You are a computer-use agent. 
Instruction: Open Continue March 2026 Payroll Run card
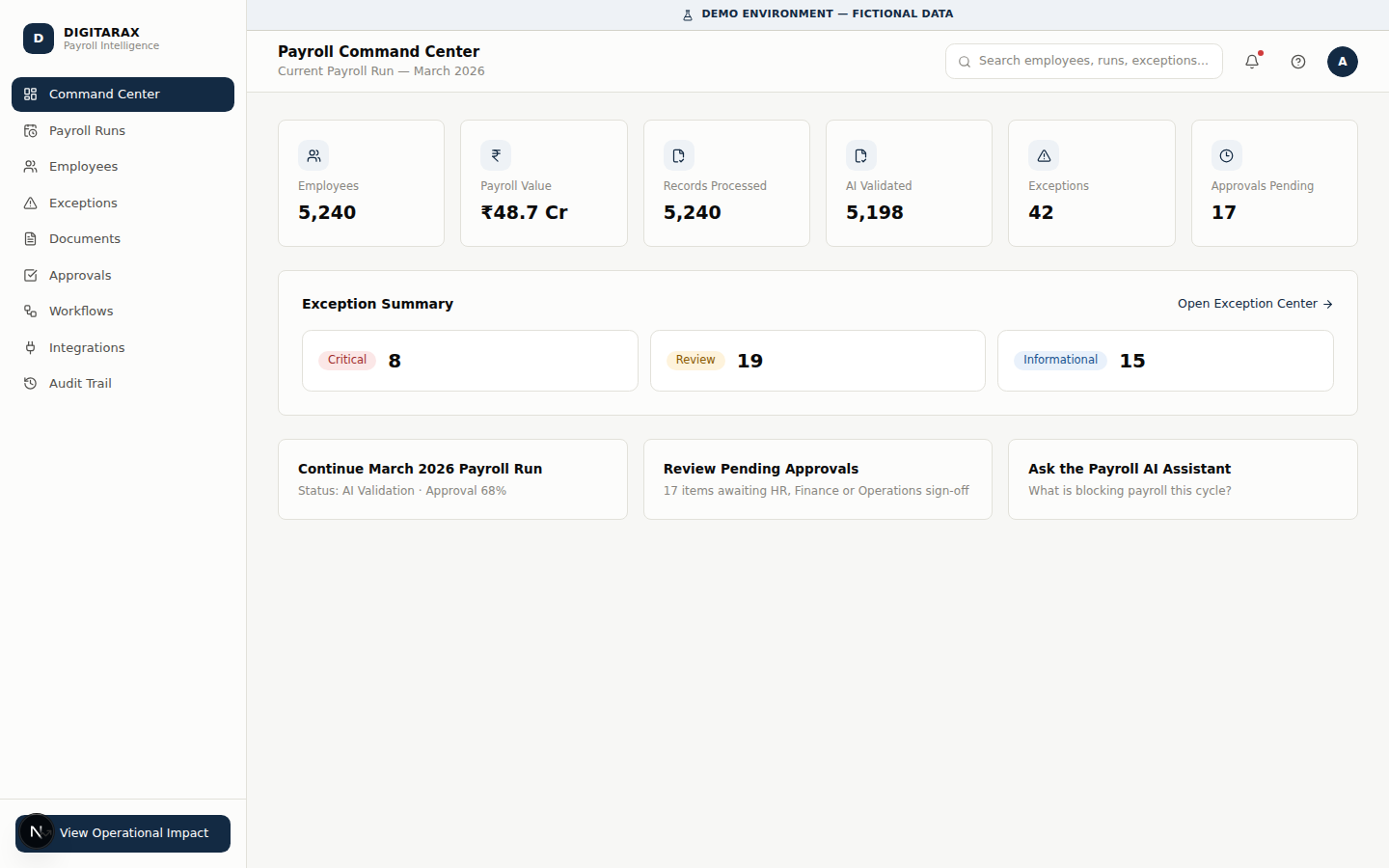(452, 479)
